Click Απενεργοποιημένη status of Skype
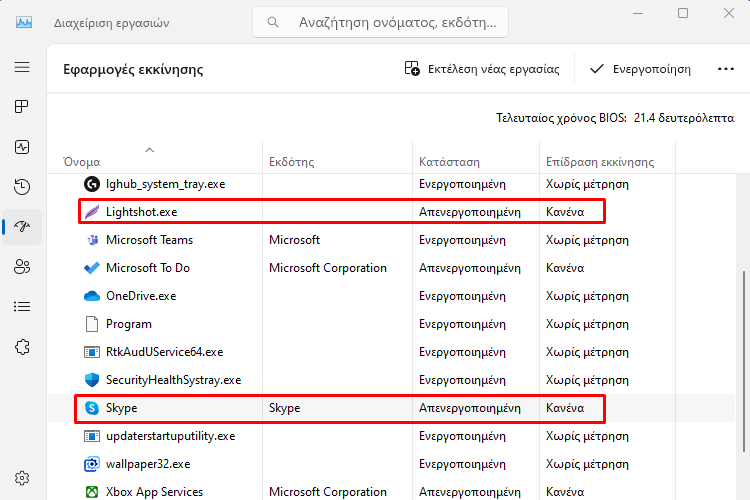The width and height of the screenshot is (750, 500). (470, 408)
